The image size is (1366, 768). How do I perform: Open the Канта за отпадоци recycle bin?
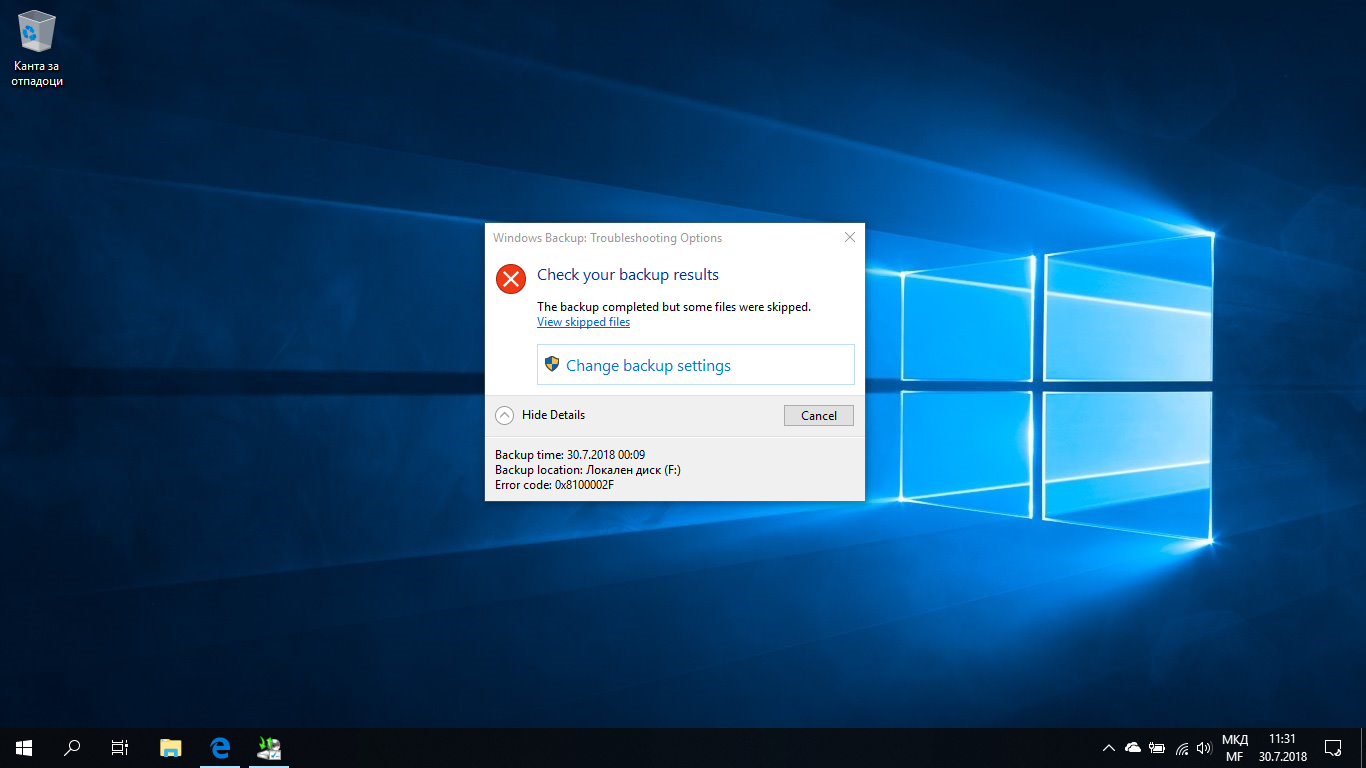[37, 32]
